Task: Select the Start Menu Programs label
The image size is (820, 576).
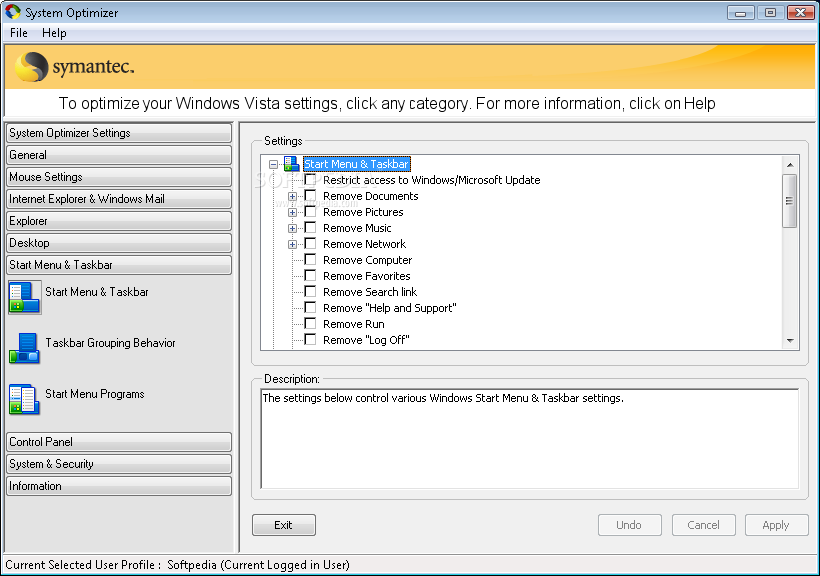Action: click(95, 394)
